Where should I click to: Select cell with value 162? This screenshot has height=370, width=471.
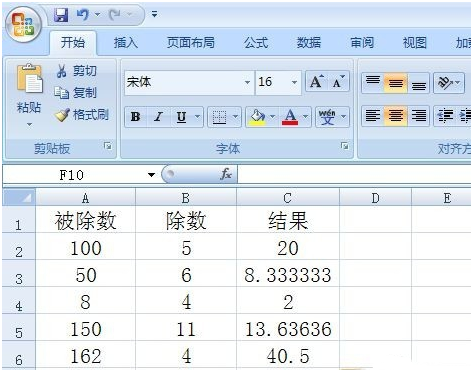click(x=85, y=355)
